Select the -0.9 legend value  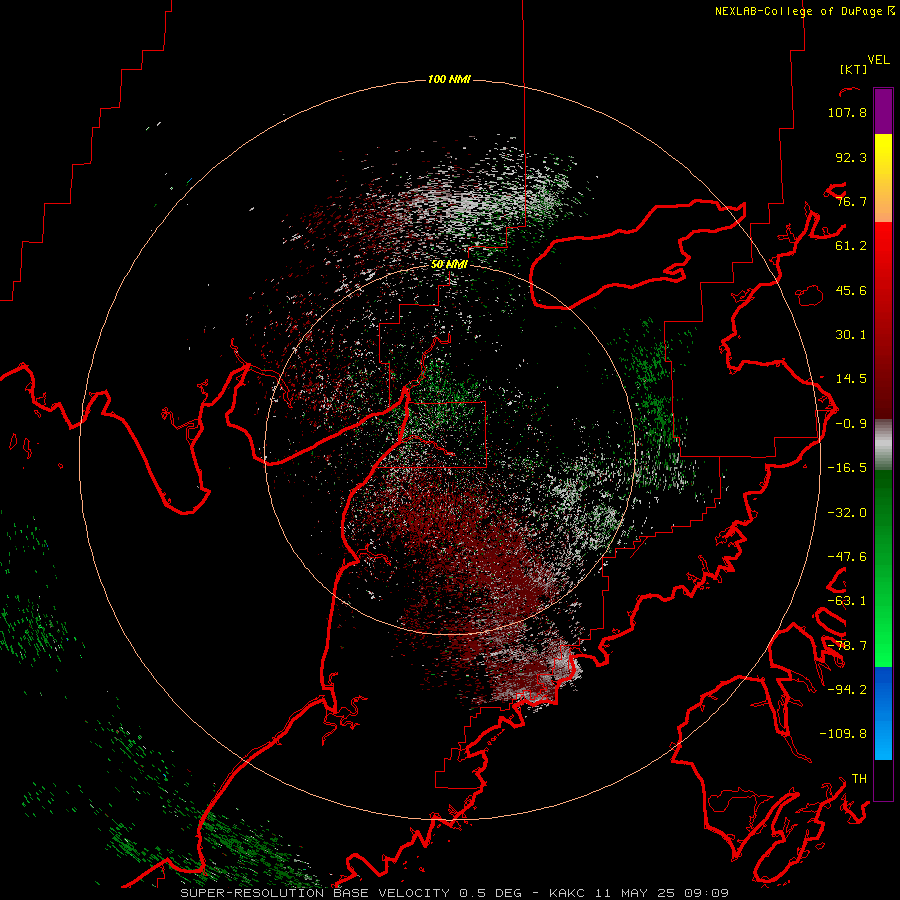tap(851, 424)
